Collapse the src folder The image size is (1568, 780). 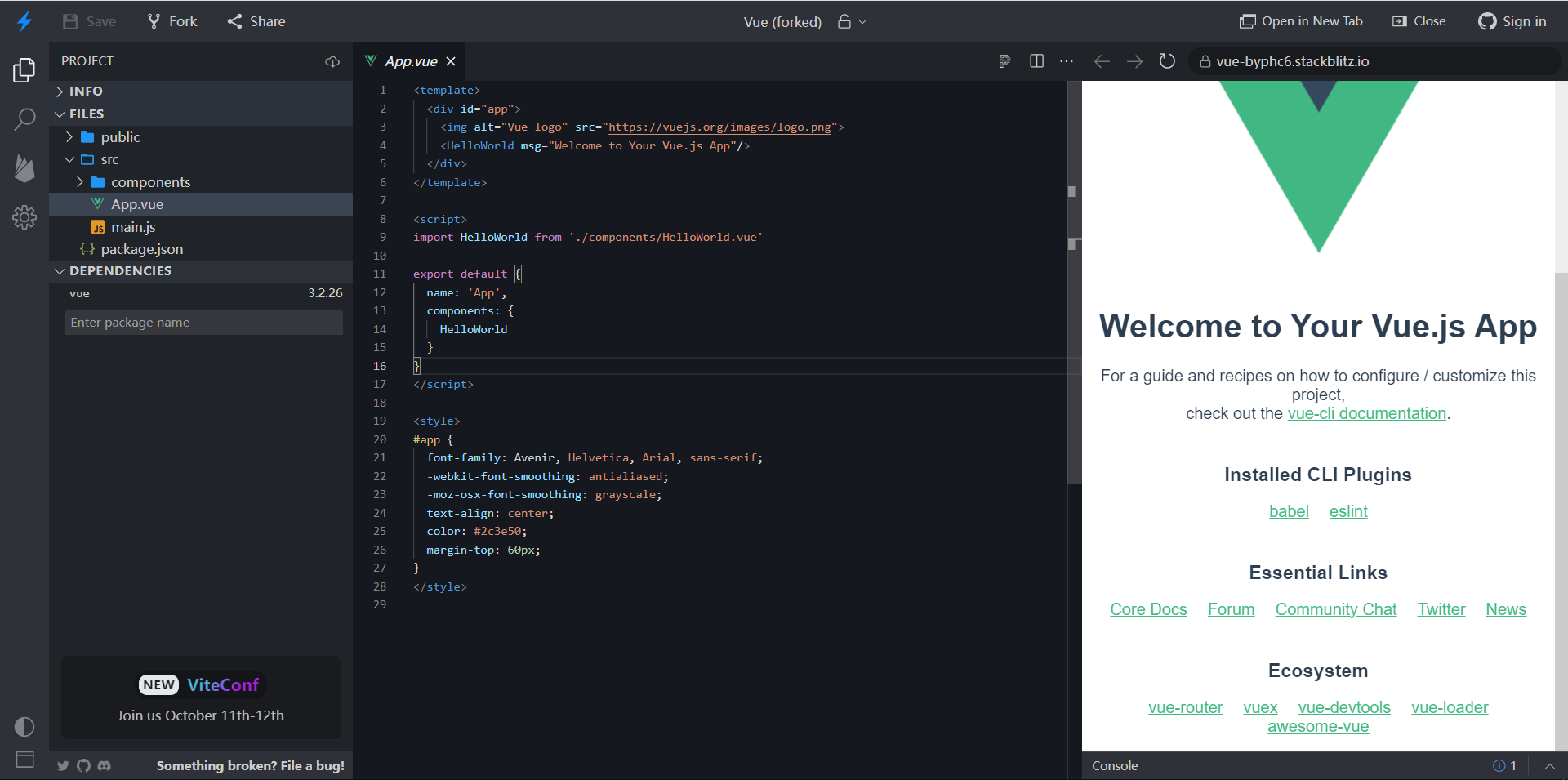(201, 159)
